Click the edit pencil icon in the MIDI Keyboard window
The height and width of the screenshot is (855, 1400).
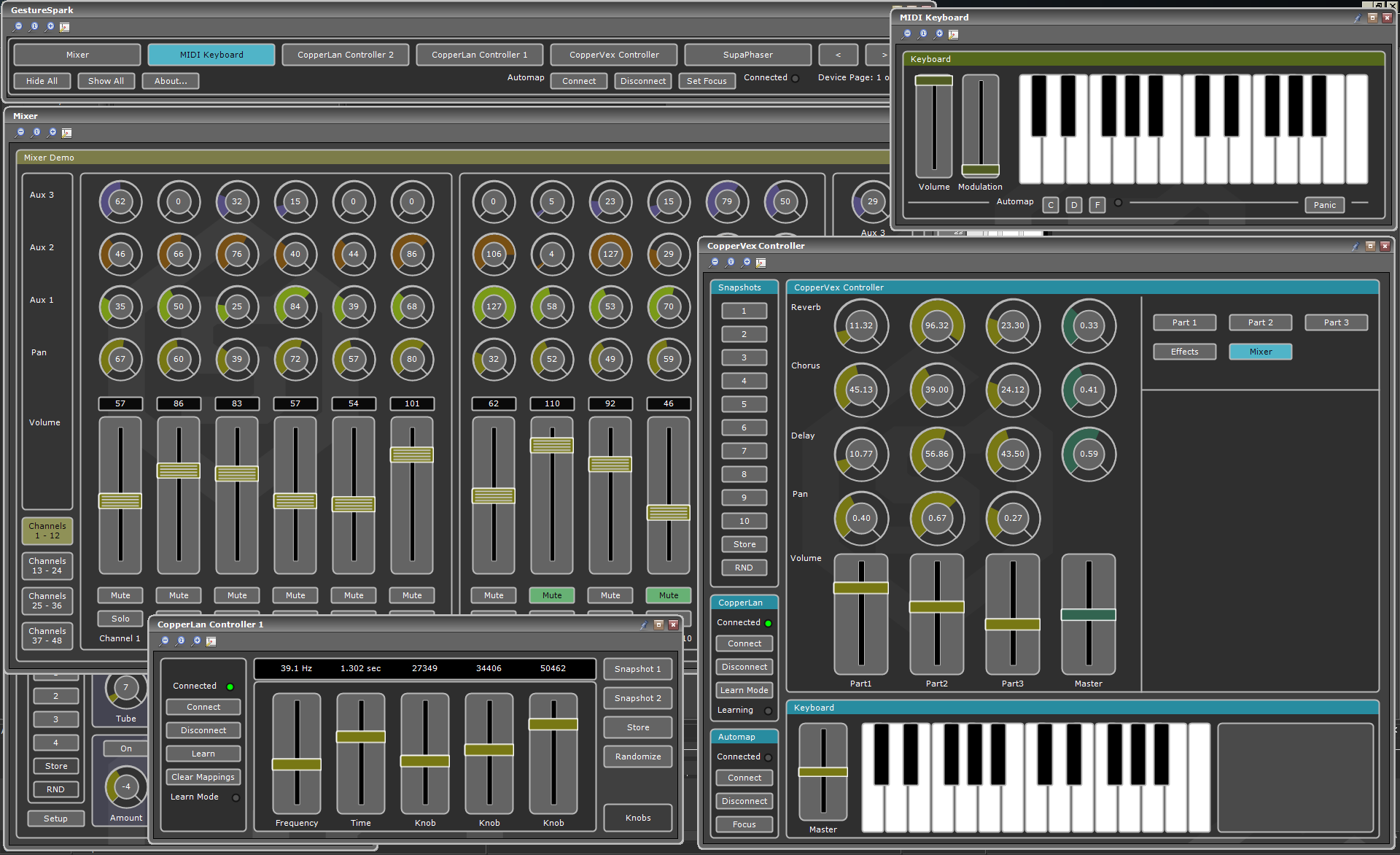(954, 34)
